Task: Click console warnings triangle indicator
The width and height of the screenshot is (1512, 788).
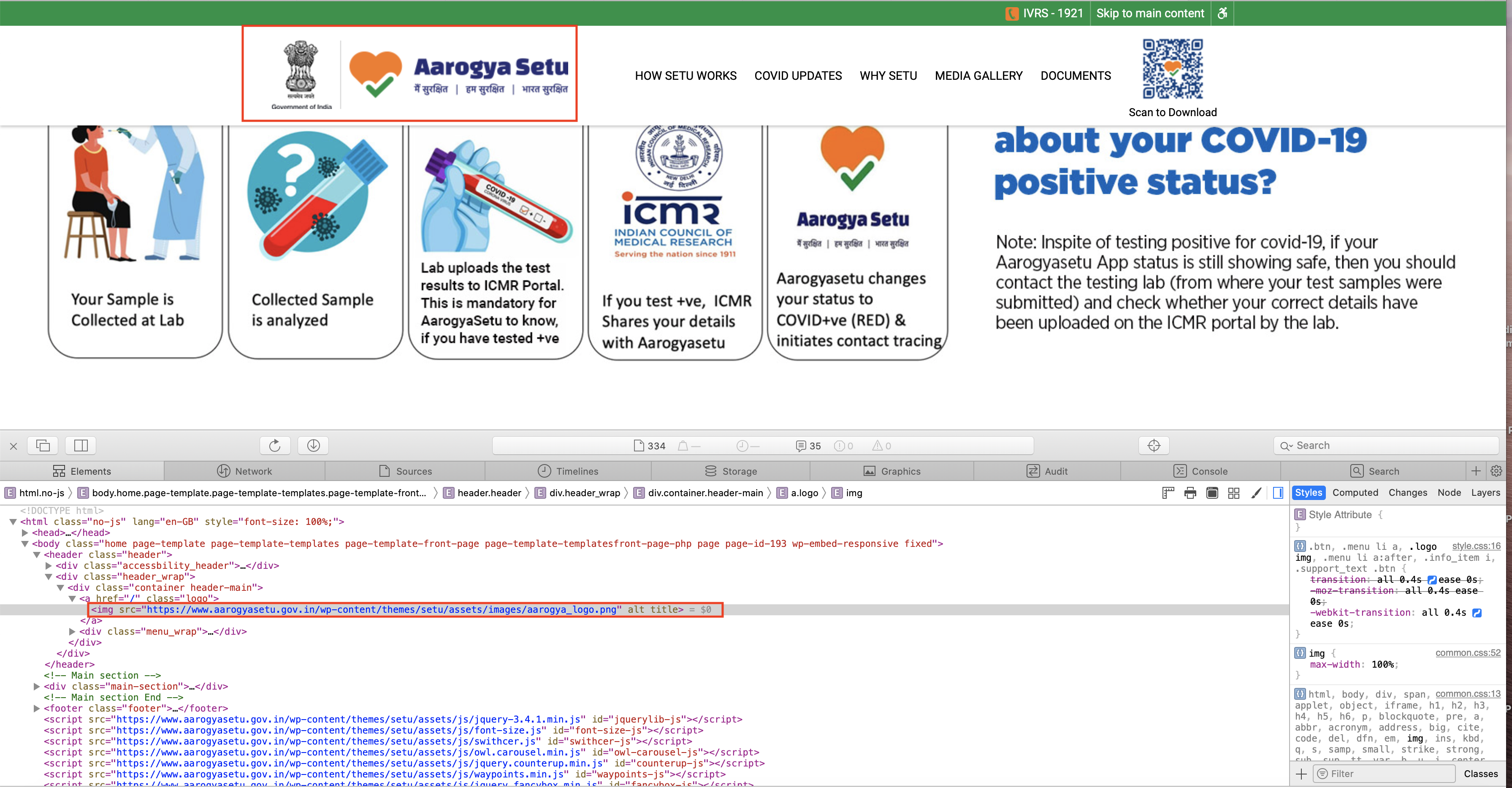Action: pos(882,446)
